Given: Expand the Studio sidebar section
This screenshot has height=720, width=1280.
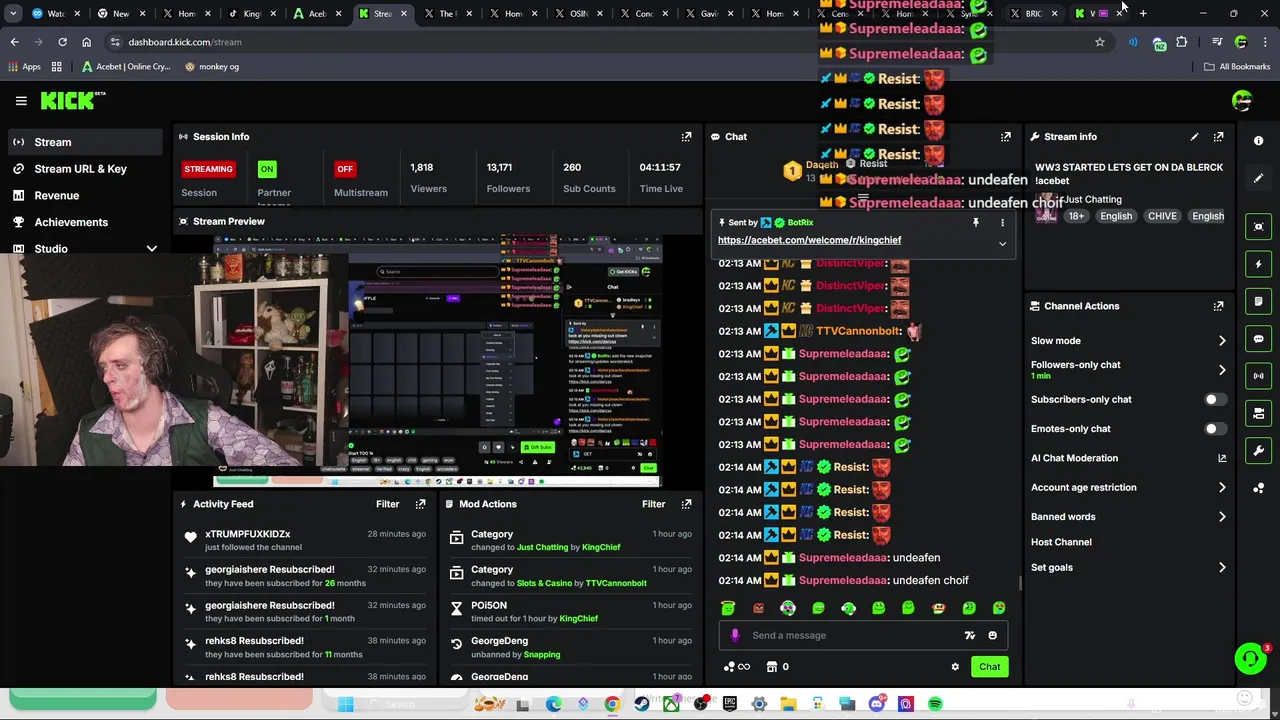Looking at the screenshot, I should point(152,249).
